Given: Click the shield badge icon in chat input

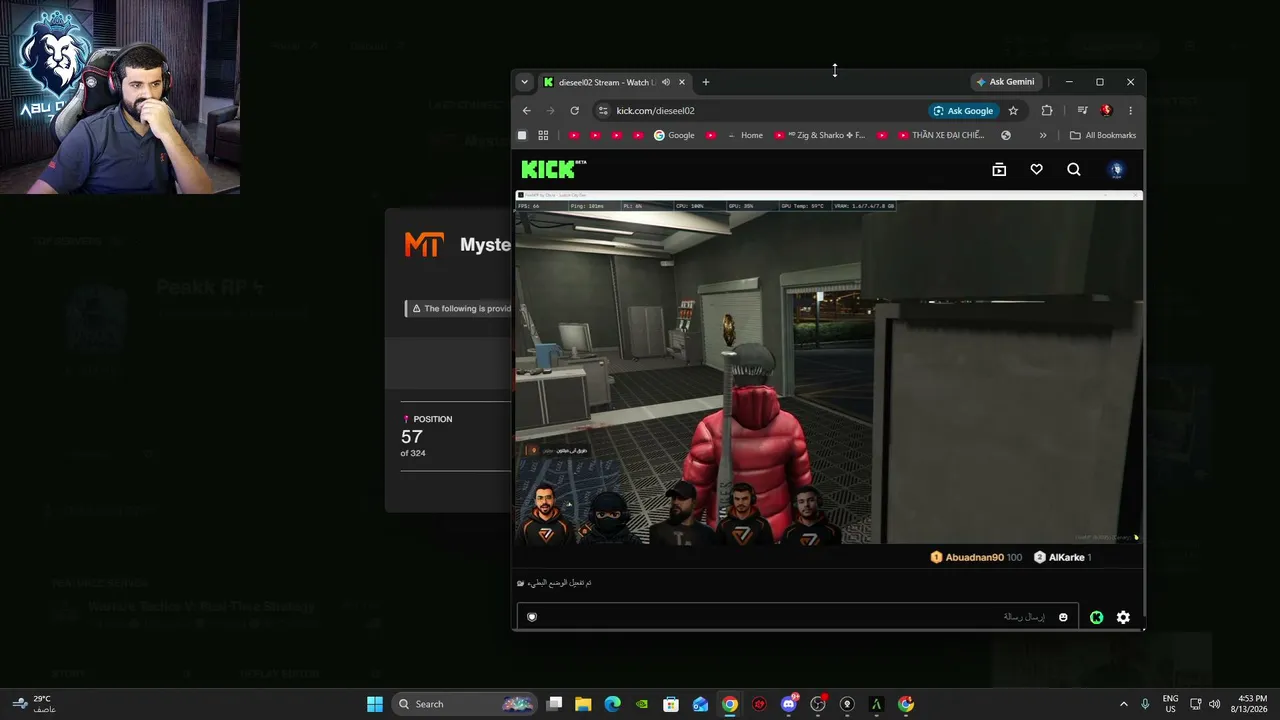Looking at the screenshot, I should point(532,617).
